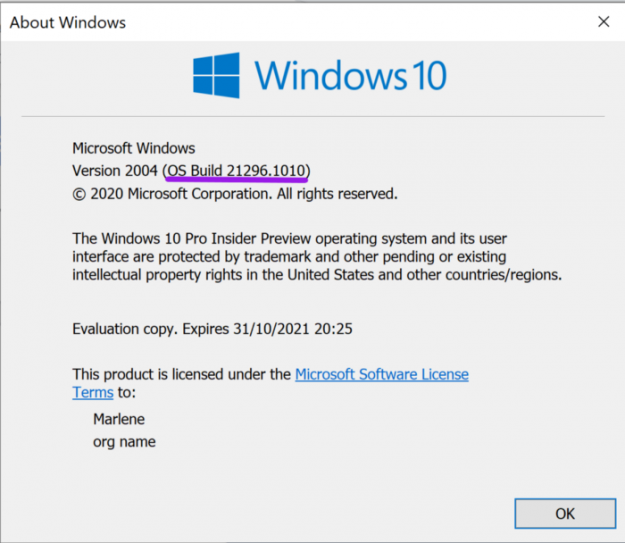Click the Evaluation copy expiry line

(x=212, y=329)
